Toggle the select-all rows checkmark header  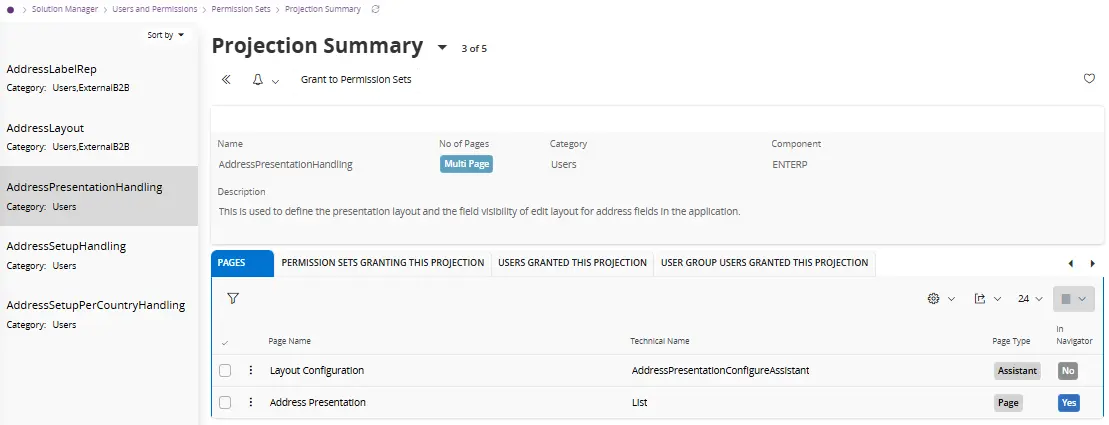pos(225,343)
